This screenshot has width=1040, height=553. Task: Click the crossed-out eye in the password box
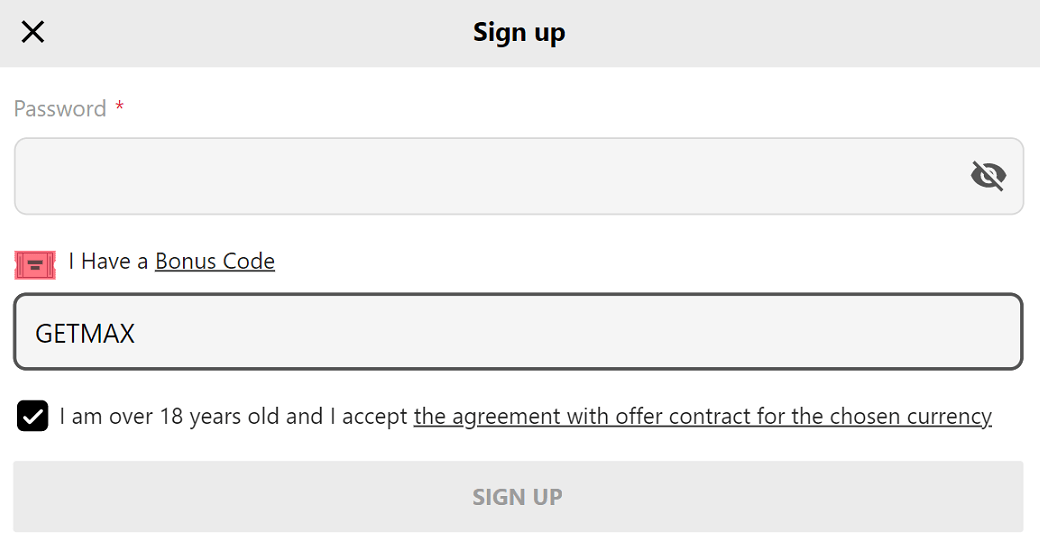pyautogui.click(x=988, y=176)
